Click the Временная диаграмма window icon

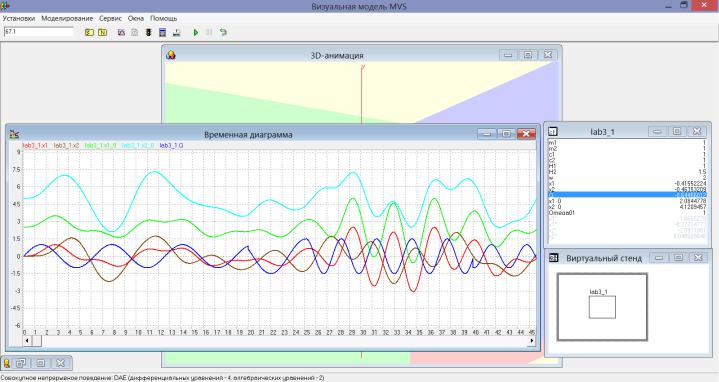14,134
